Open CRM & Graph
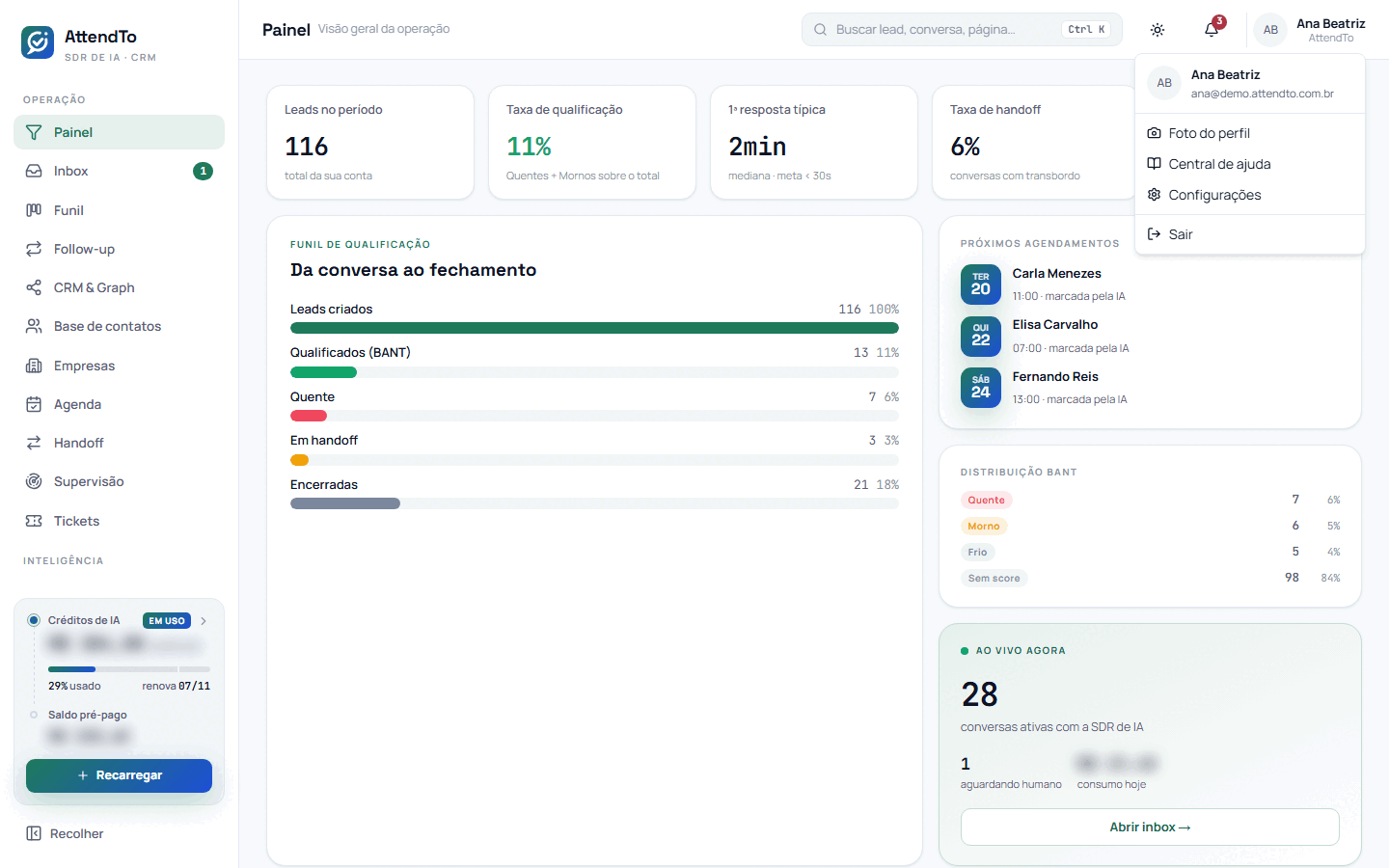 click(119, 287)
